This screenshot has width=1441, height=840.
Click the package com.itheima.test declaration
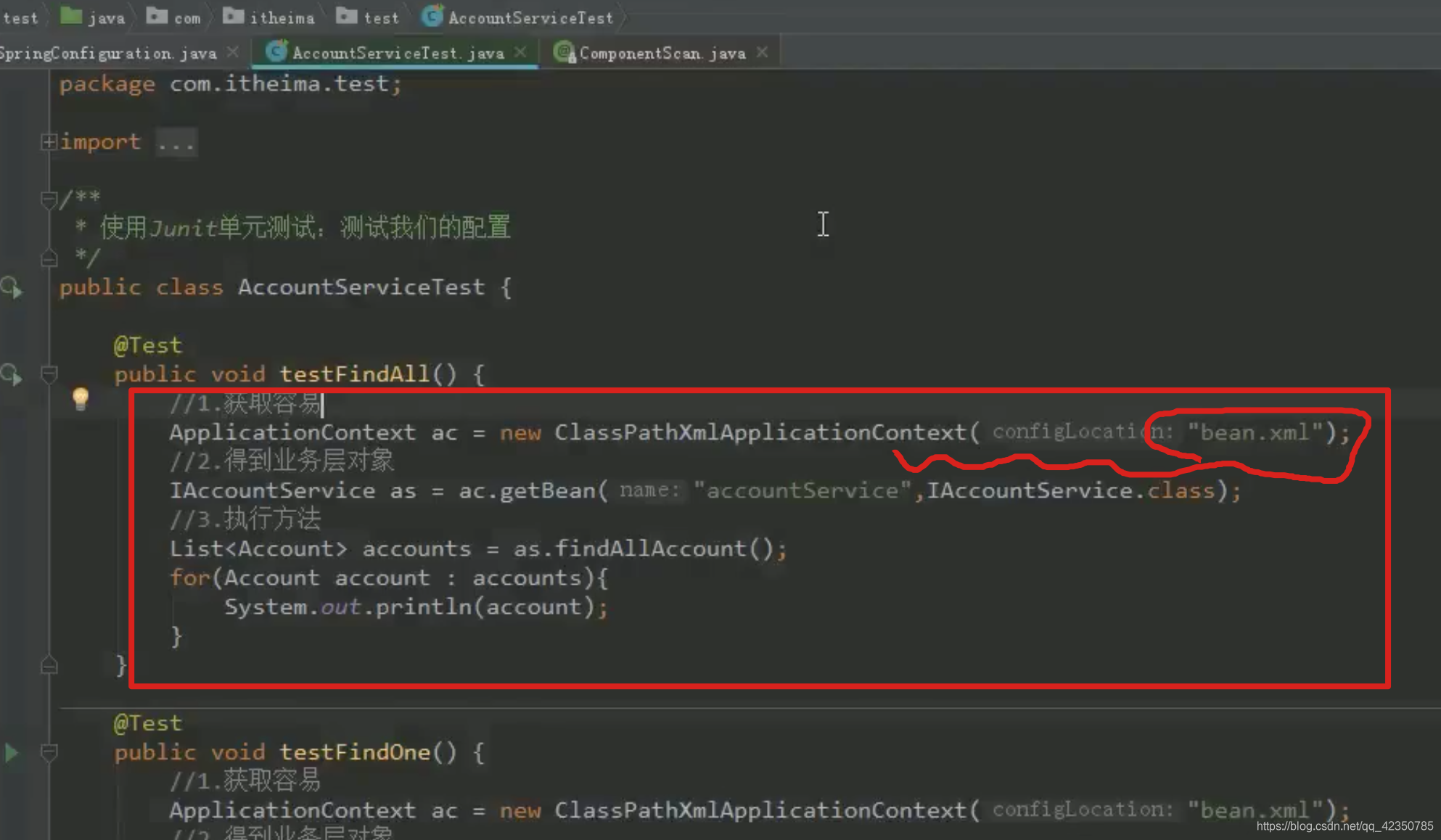(x=230, y=84)
